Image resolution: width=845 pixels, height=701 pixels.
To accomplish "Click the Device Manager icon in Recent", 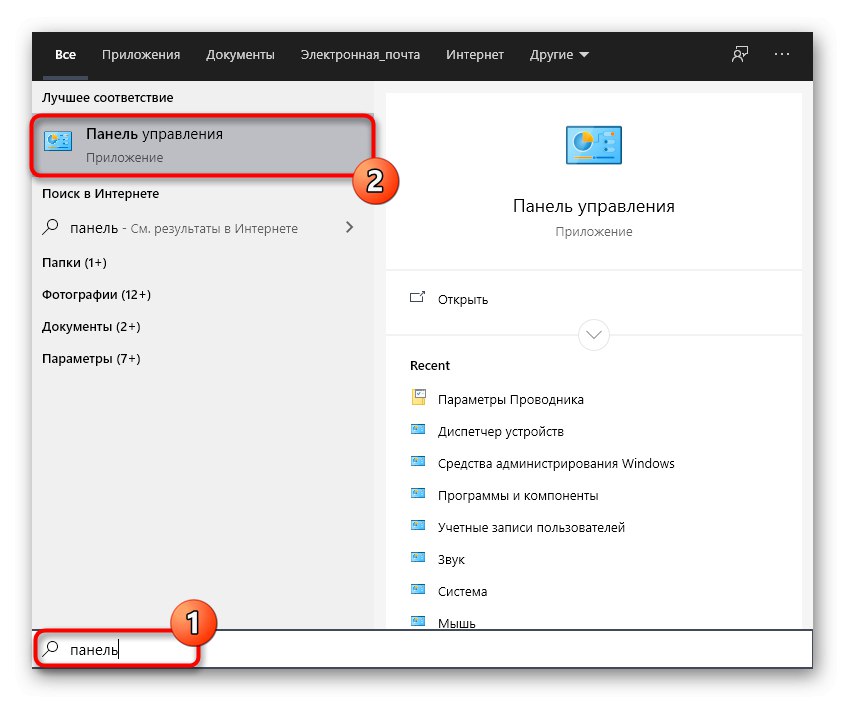I will coord(419,431).
